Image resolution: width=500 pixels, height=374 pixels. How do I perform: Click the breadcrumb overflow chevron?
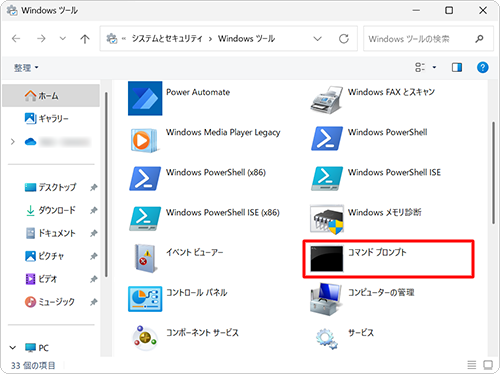(x=124, y=39)
